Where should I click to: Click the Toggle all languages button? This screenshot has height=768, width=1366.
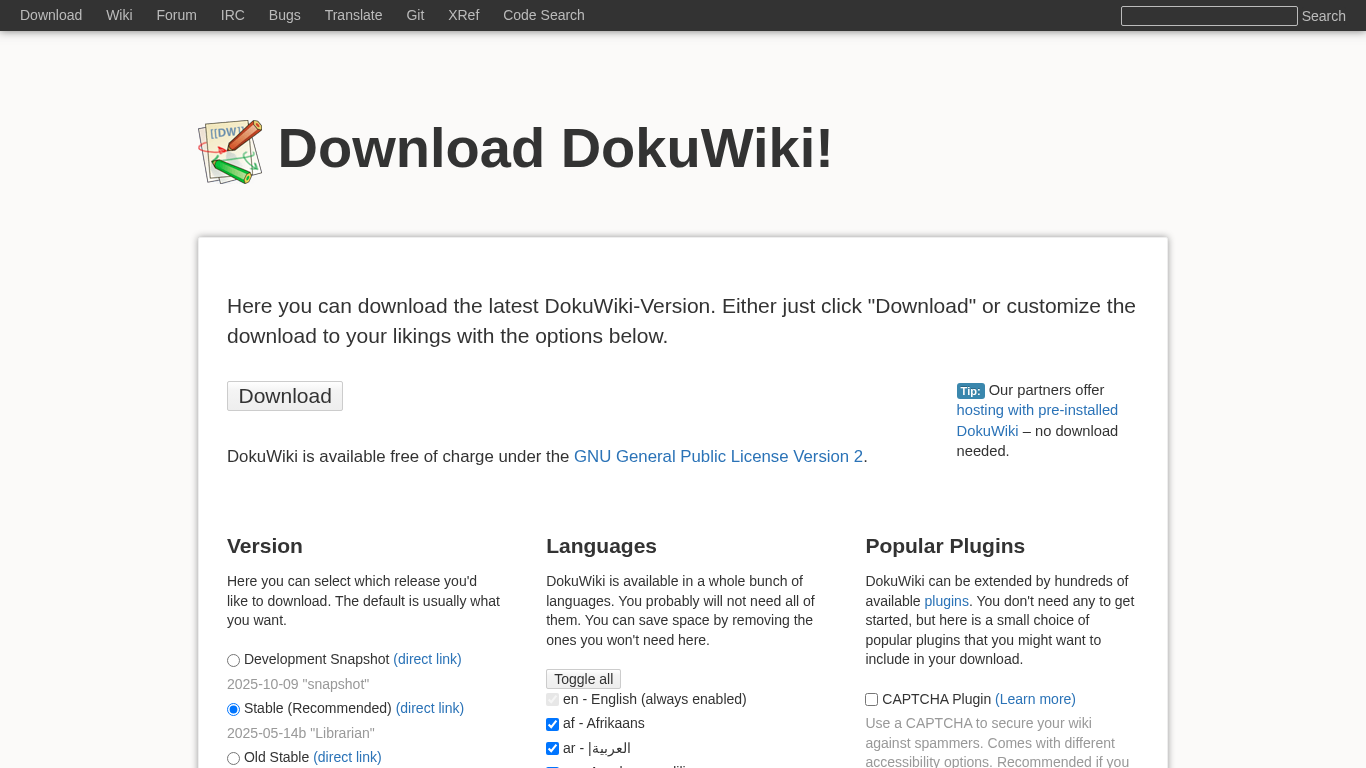pos(583,679)
